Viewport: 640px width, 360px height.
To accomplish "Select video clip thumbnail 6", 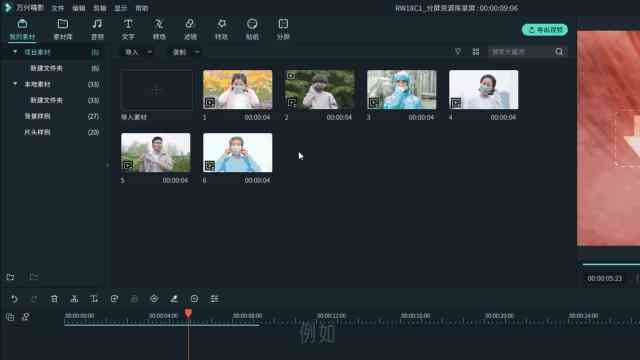I will pyautogui.click(x=238, y=153).
